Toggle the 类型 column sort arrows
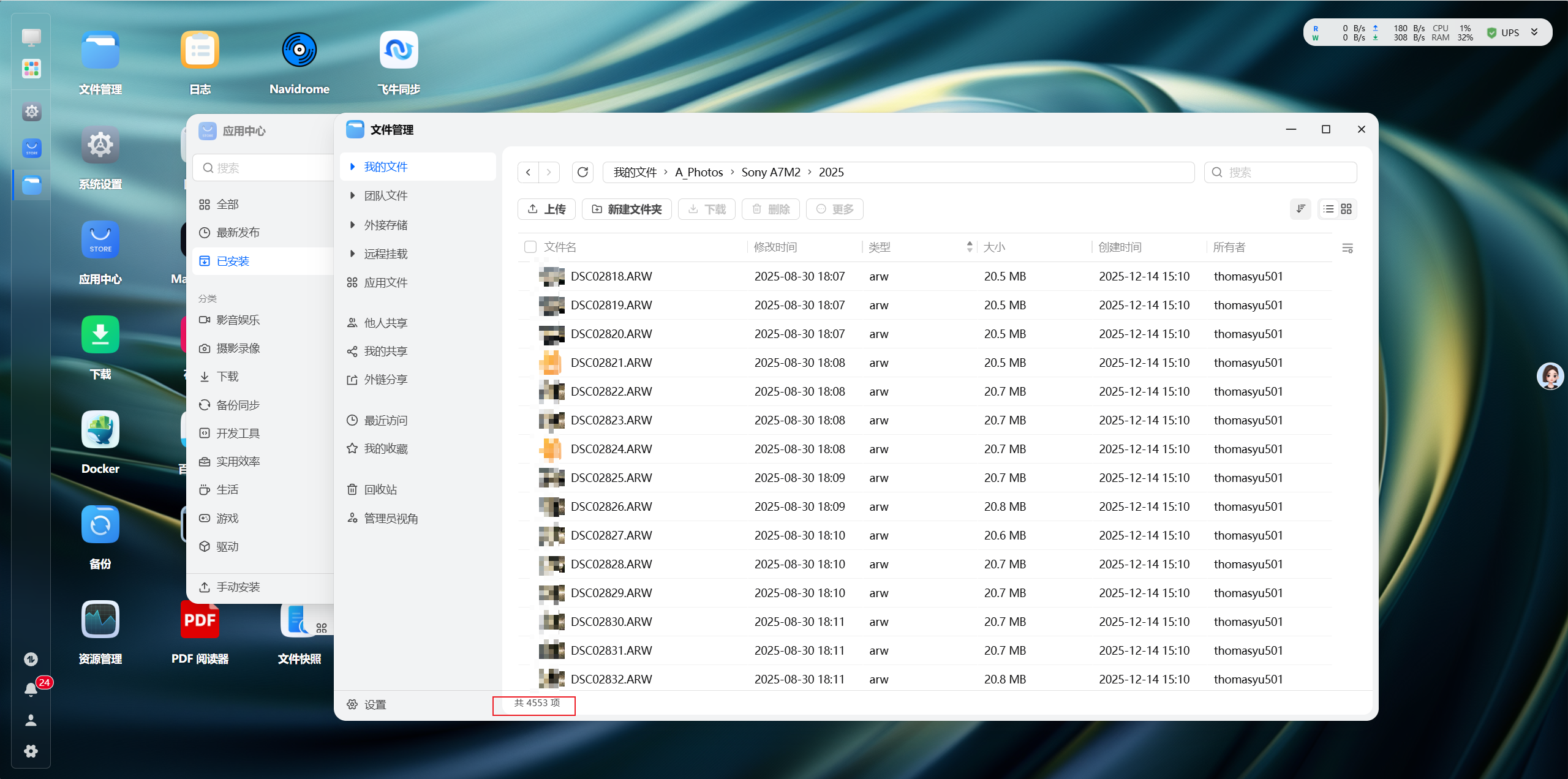Viewport: 1568px width, 779px height. 969,247
